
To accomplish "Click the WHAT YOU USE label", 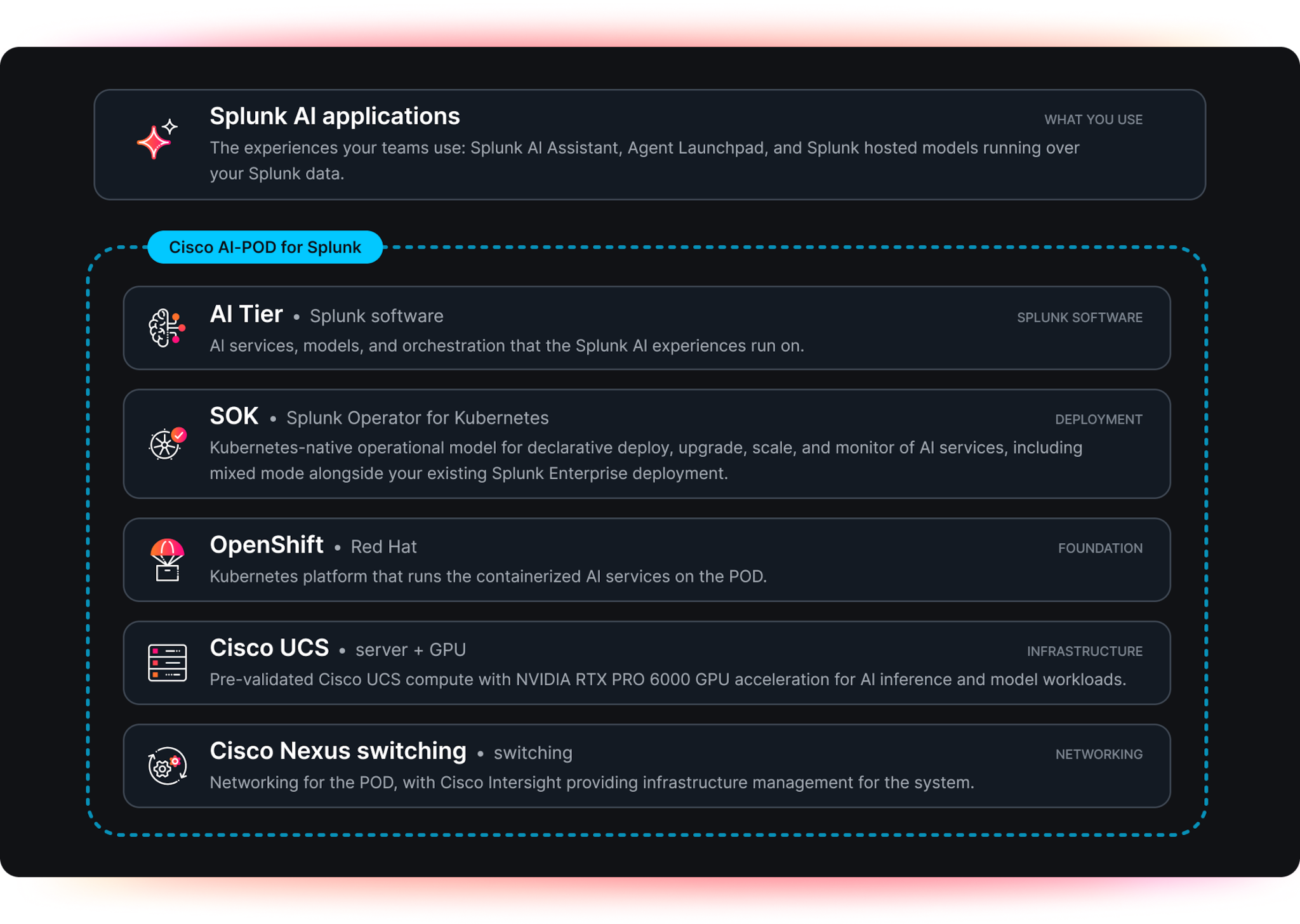I will 1093,119.
